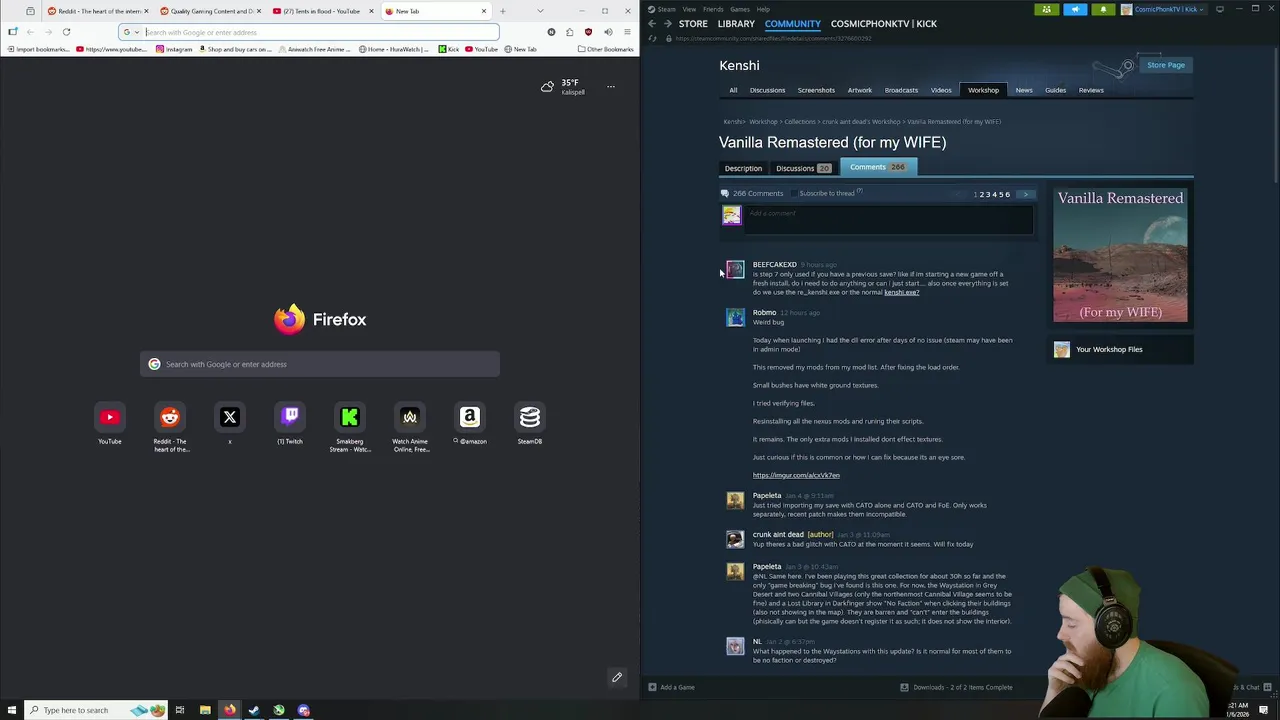The height and width of the screenshot is (720, 1280).
Task: Click the next comments page arrow
Action: click(x=1026, y=194)
